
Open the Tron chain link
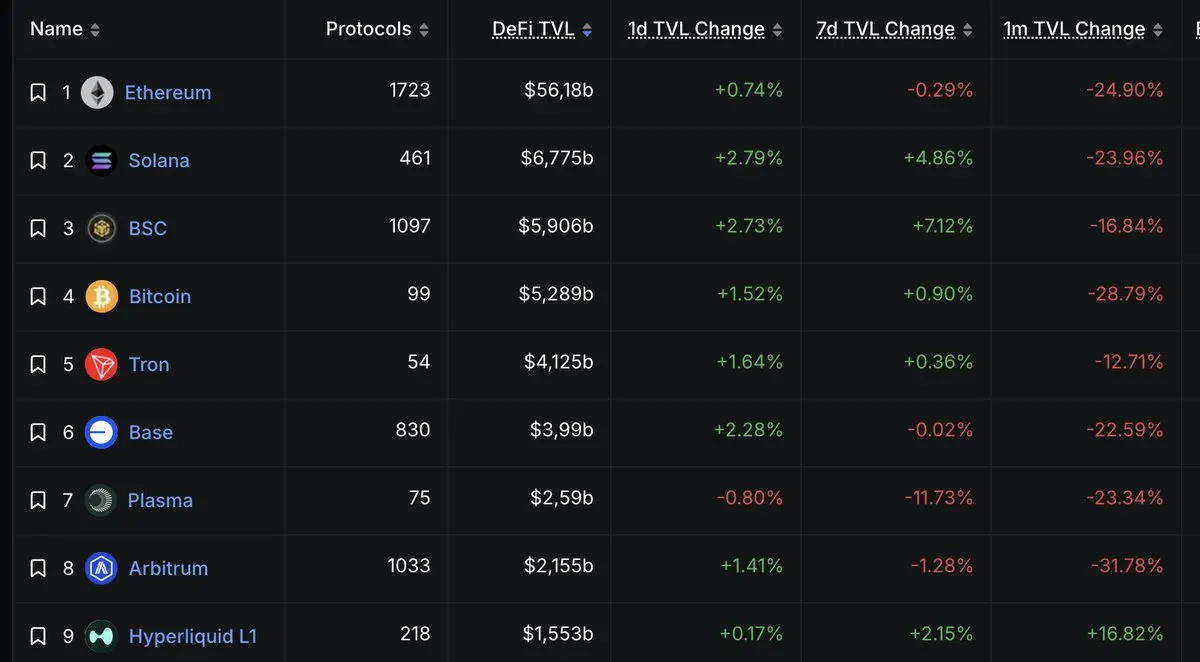coord(149,365)
